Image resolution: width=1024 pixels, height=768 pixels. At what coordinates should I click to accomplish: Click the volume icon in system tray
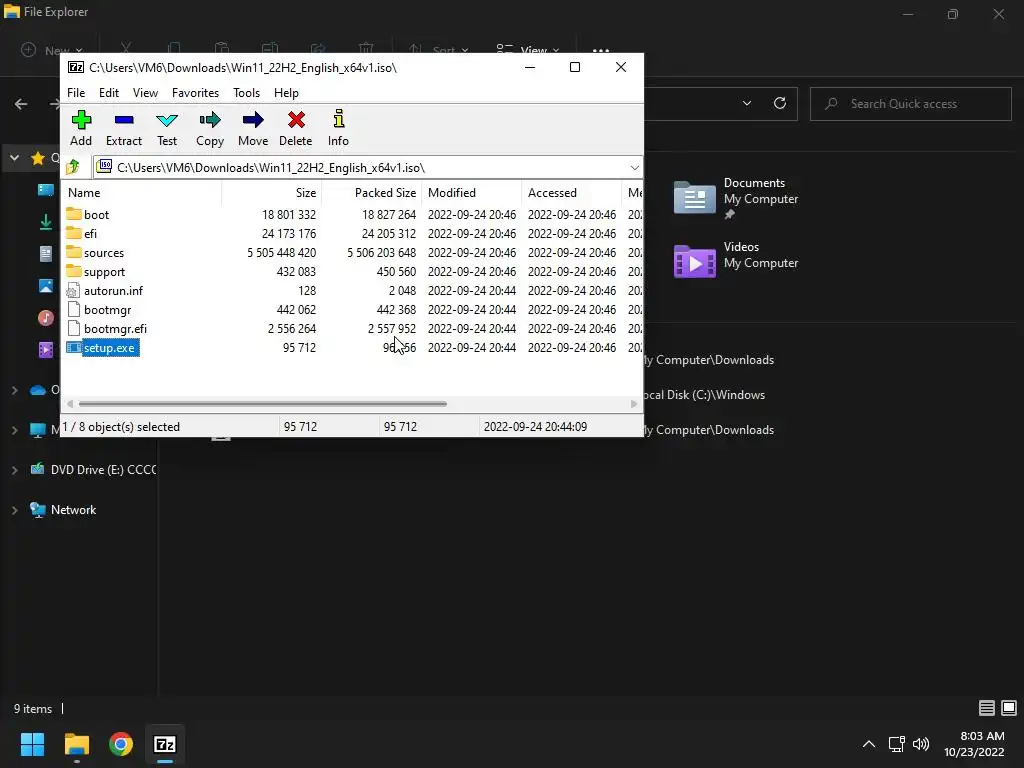coord(921,744)
